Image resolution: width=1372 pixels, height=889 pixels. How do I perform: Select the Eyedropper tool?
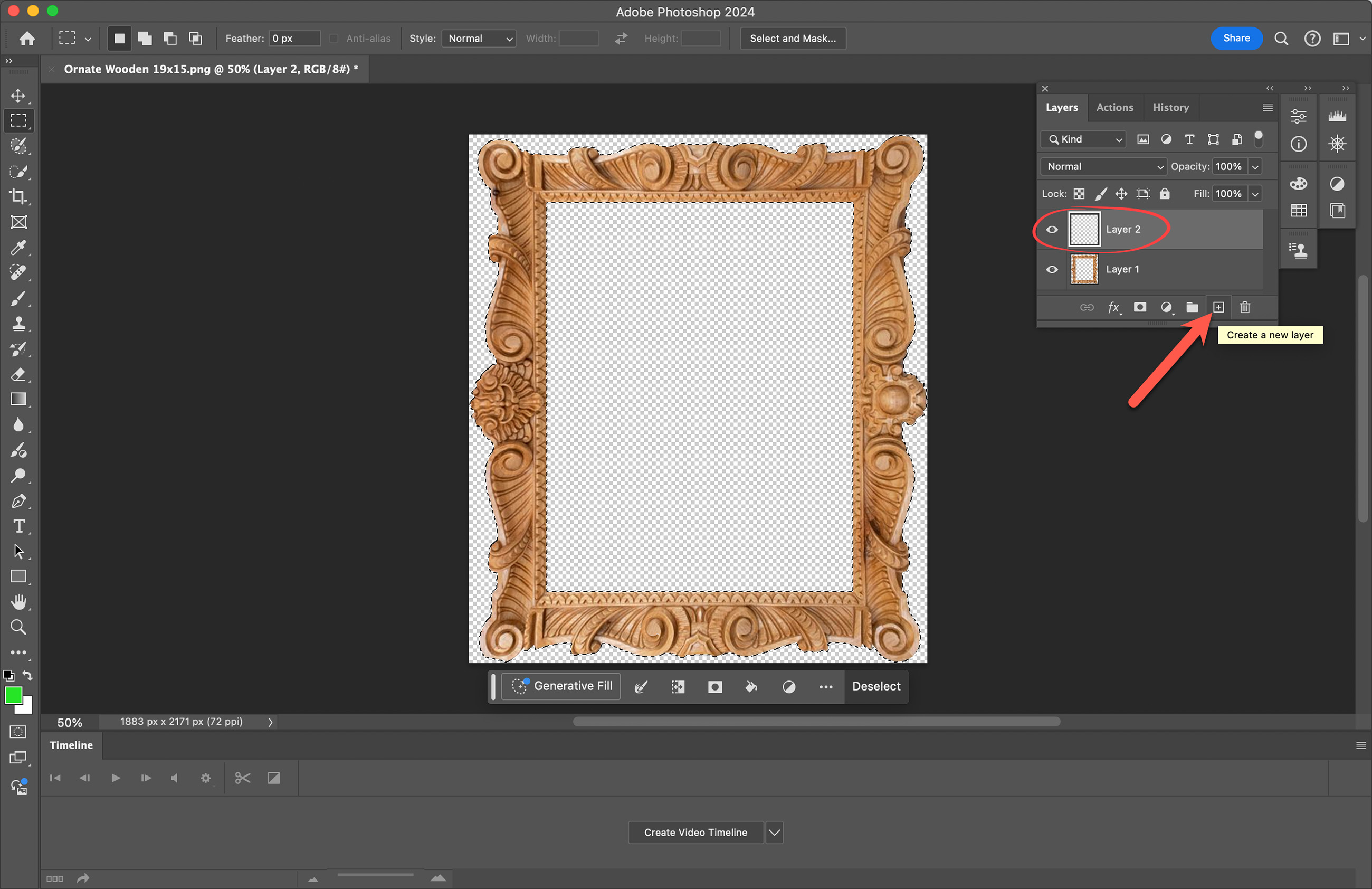coord(18,248)
